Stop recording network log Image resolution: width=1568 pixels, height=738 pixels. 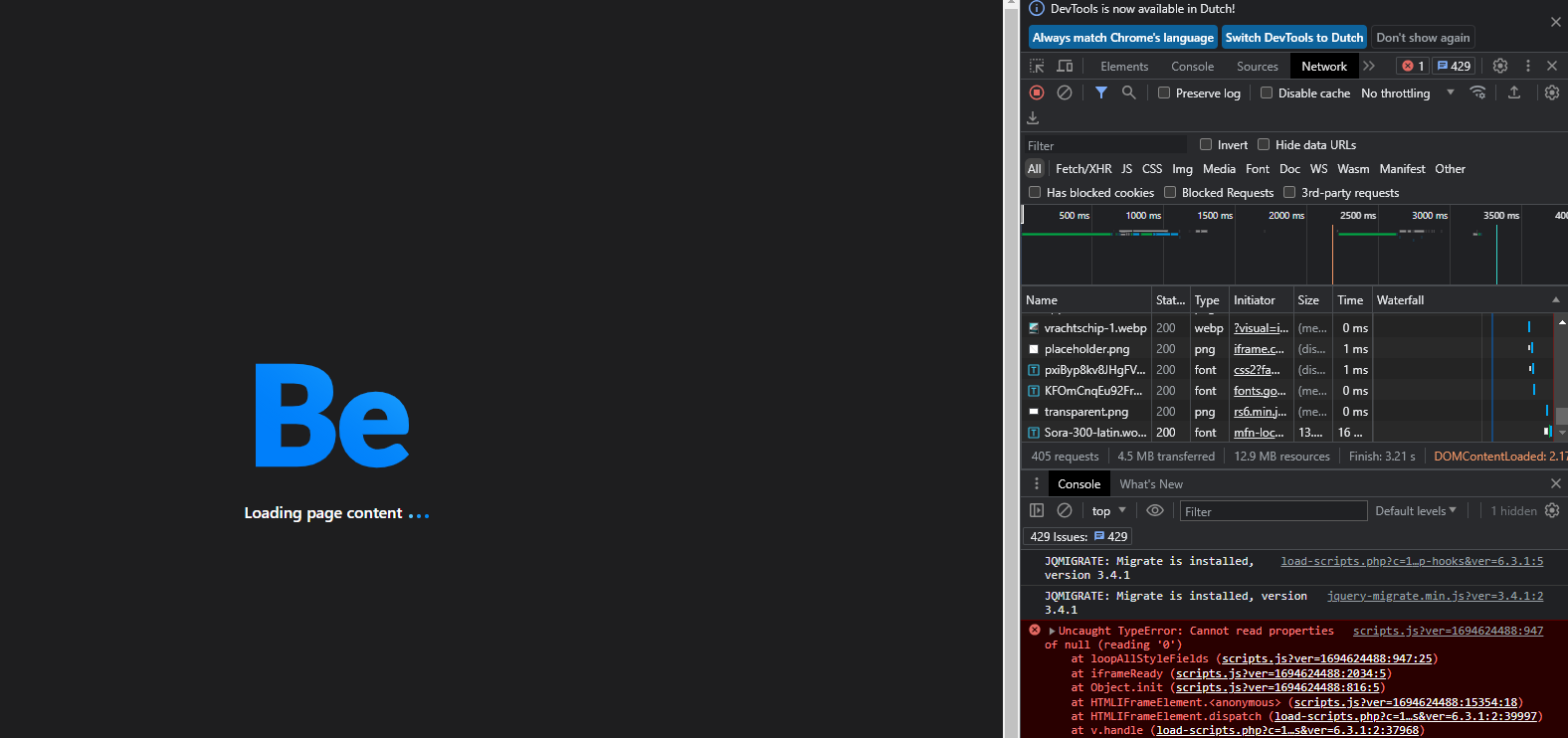[x=1037, y=92]
